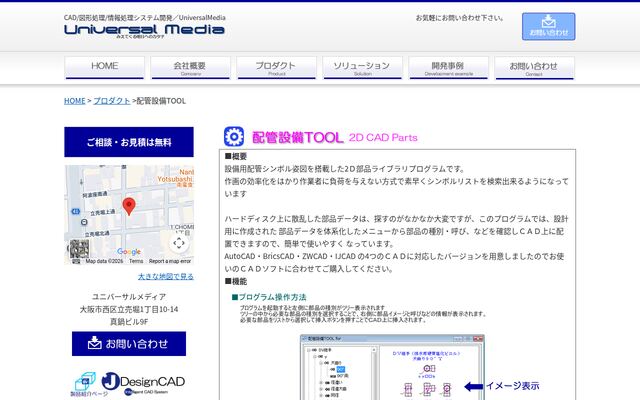Click the ご相談・お見積は無料 banner

(x=129, y=142)
